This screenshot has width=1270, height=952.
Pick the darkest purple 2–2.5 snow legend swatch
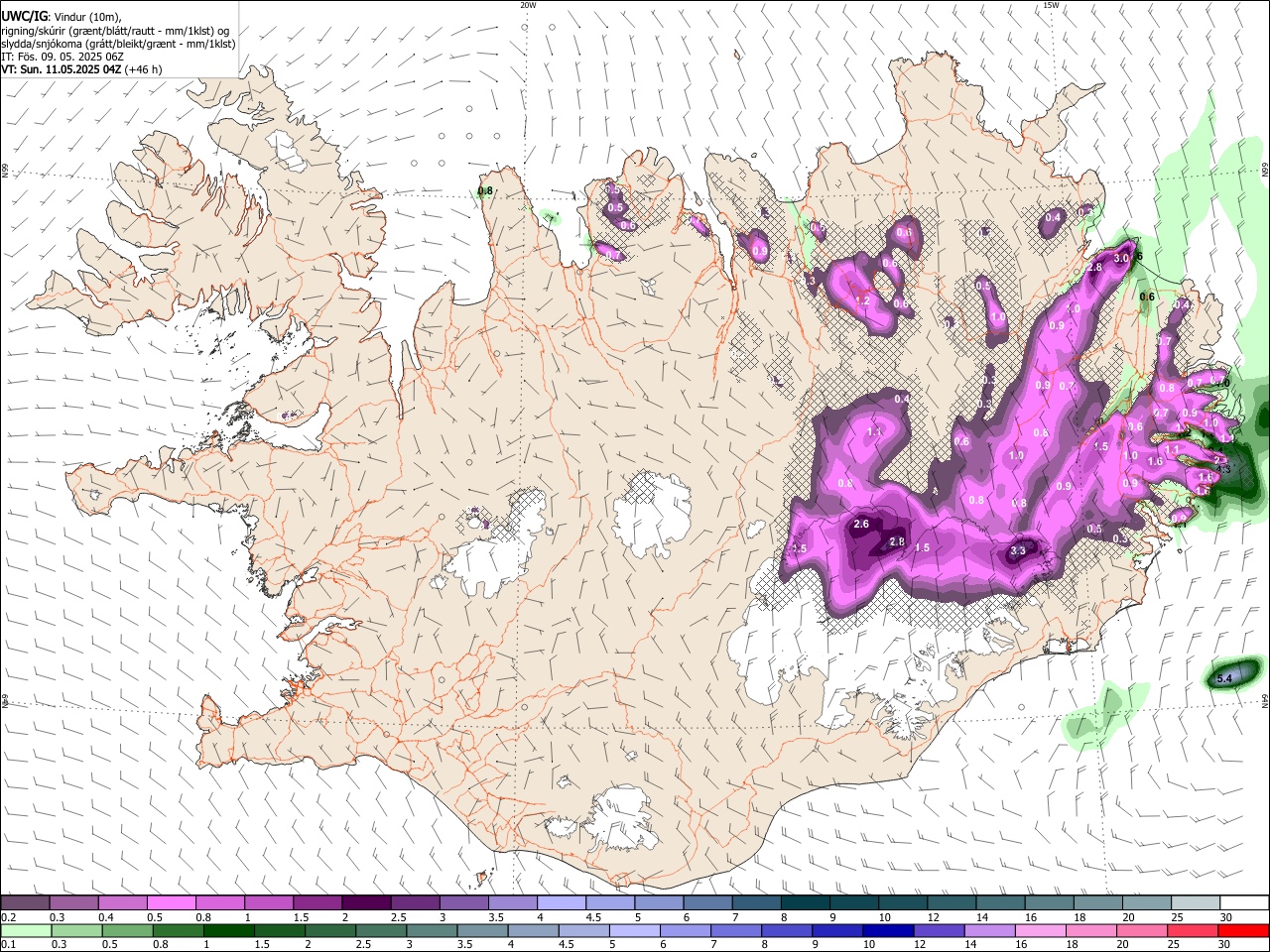click(x=365, y=903)
